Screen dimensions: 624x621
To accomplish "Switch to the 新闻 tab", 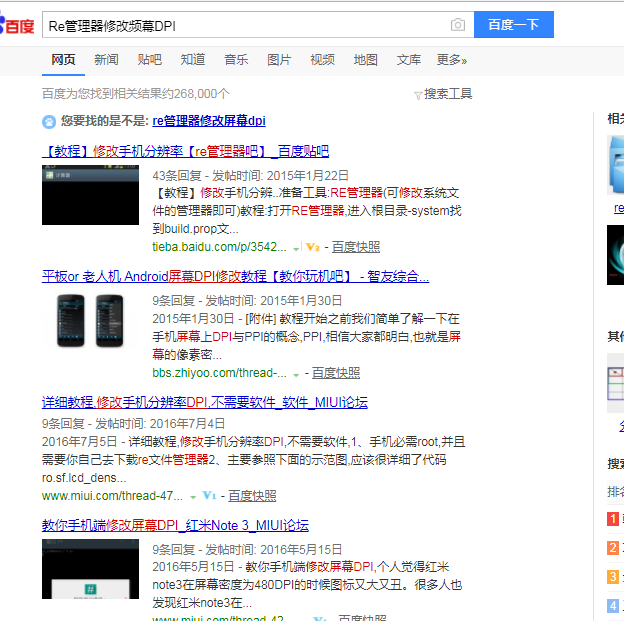I will 106,60.
